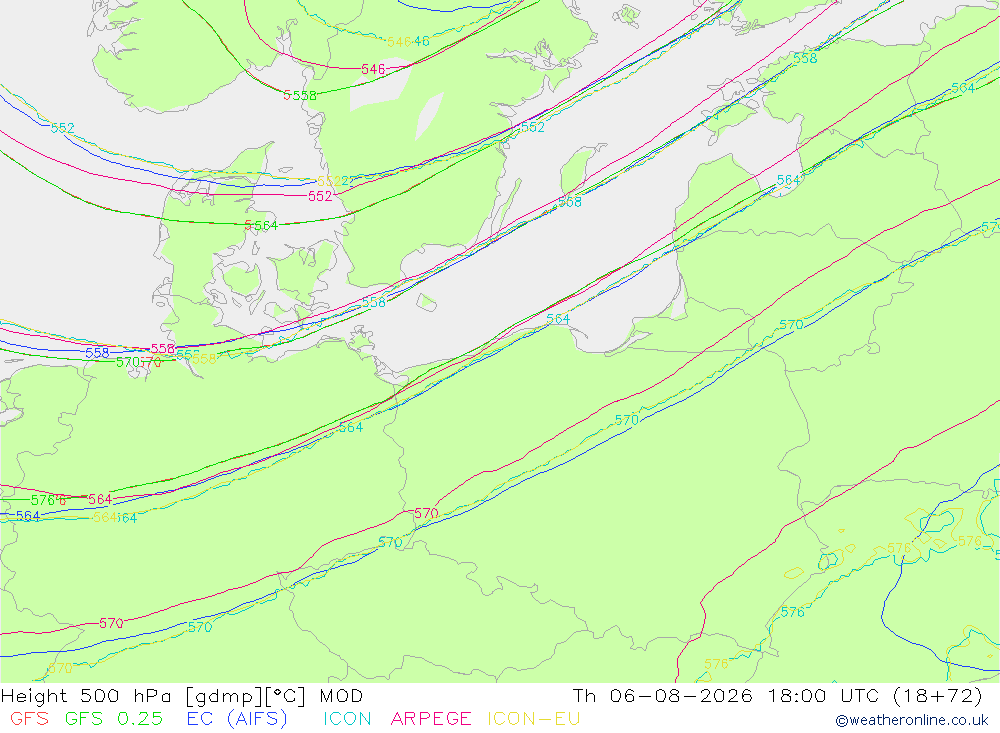Click the magenta 546 contour label
Viewport: 1000px width, 733px height.
[373, 69]
